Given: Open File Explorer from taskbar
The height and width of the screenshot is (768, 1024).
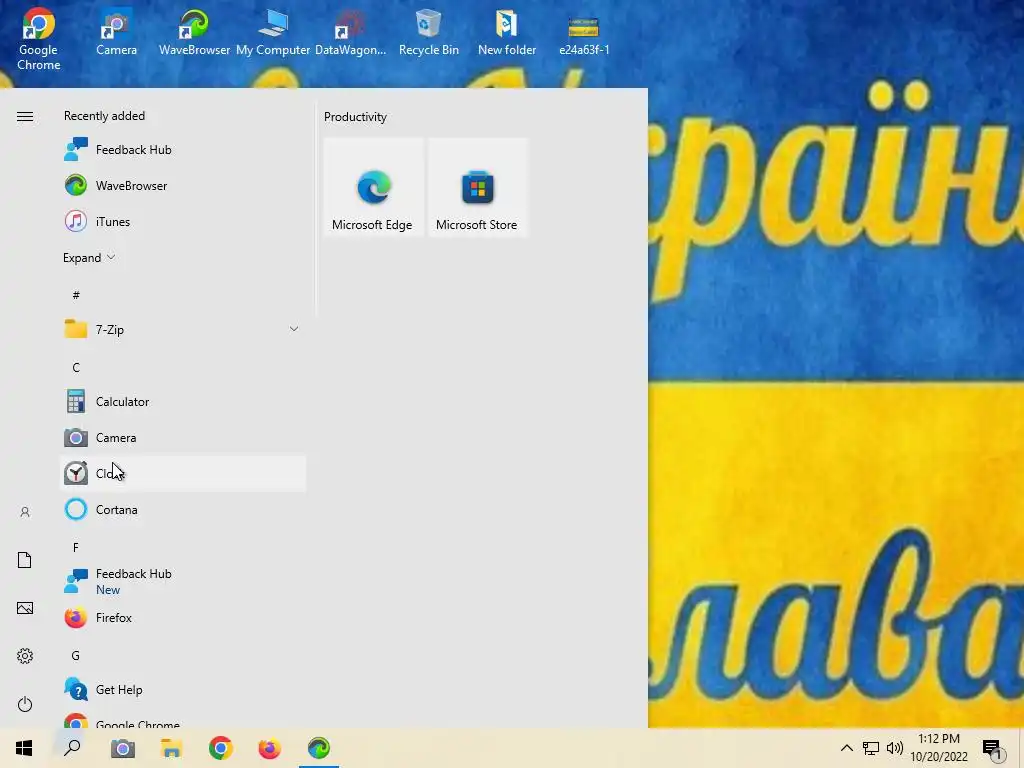Looking at the screenshot, I should [171, 748].
